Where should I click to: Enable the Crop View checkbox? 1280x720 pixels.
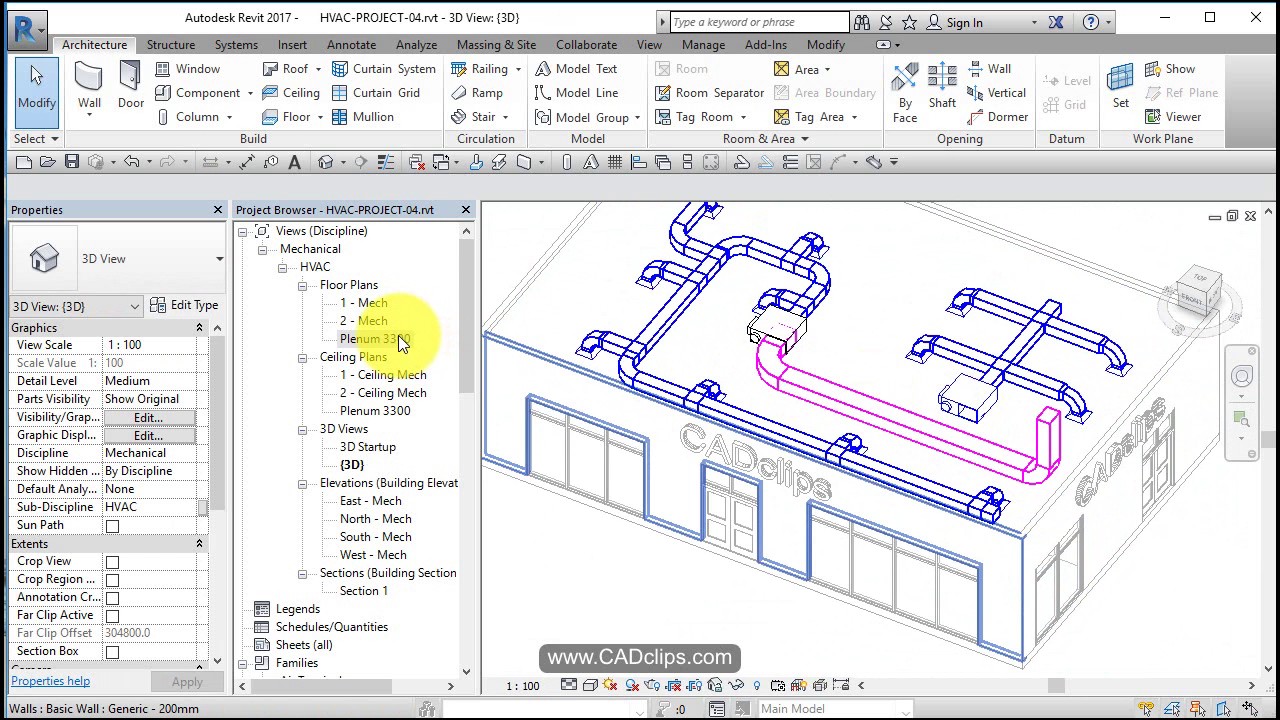coord(112,562)
